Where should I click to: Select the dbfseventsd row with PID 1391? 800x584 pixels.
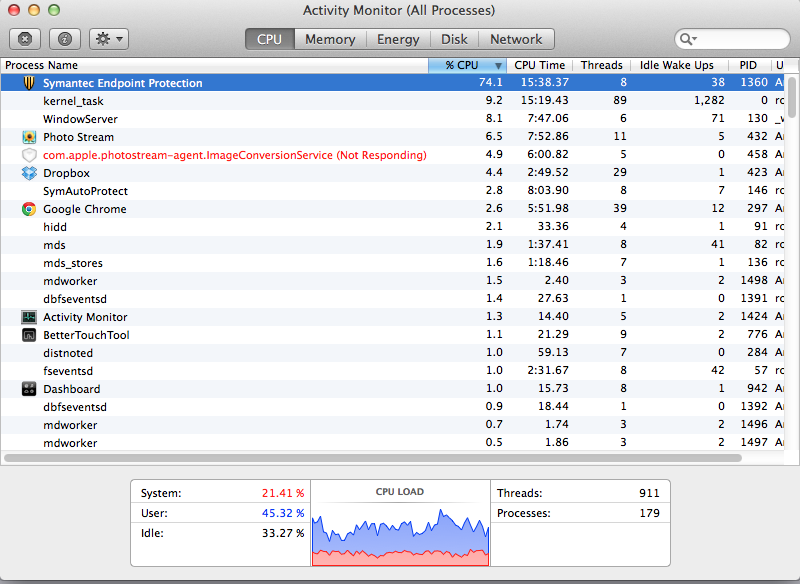pos(393,299)
